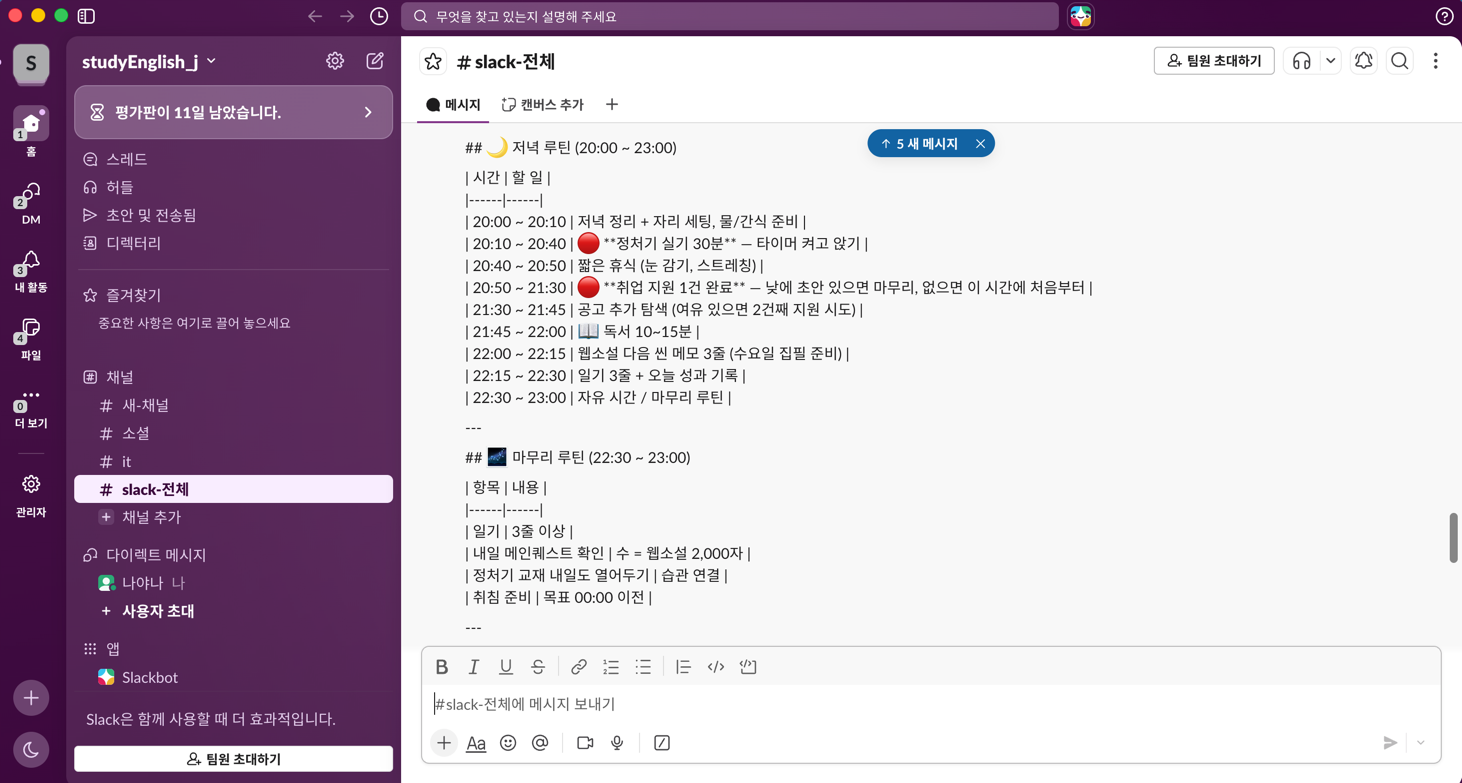This screenshot has width=1462, height=783.
Task: Apply inline code formatting
Action: click(716, 667)
